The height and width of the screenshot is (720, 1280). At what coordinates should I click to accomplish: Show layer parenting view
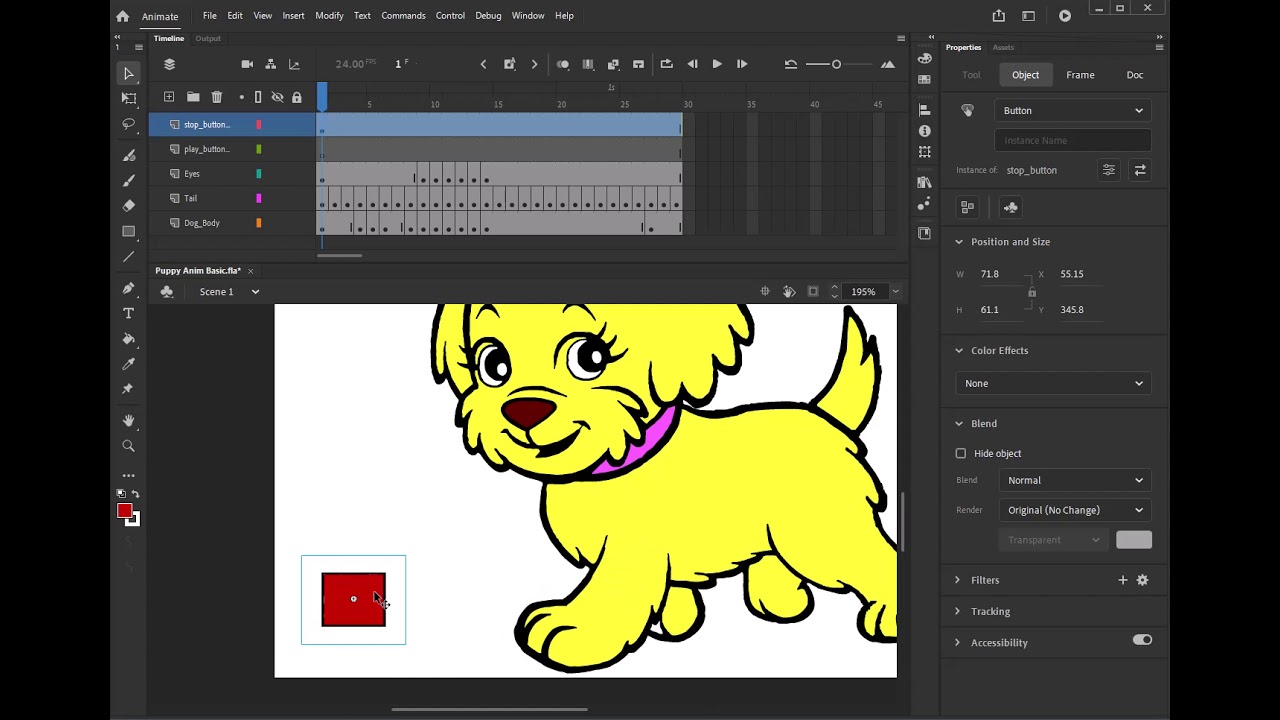(x=270, y=64)
